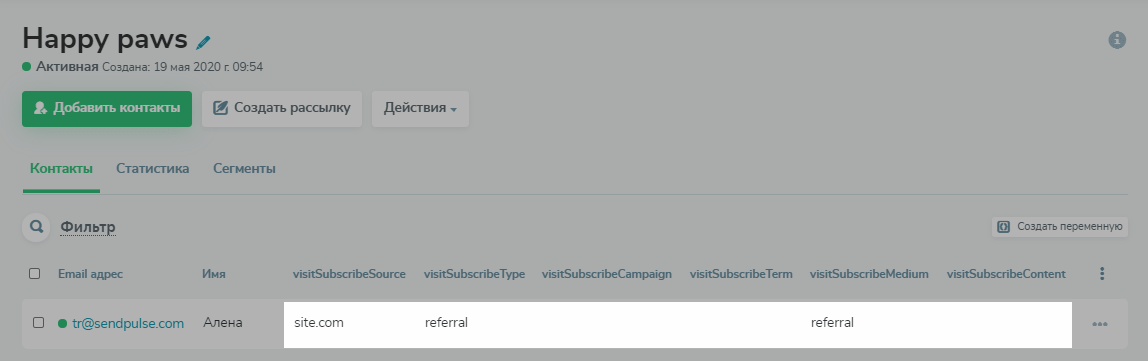
Task: Click the Добавить контакты button
Action: tap(107, 108)
